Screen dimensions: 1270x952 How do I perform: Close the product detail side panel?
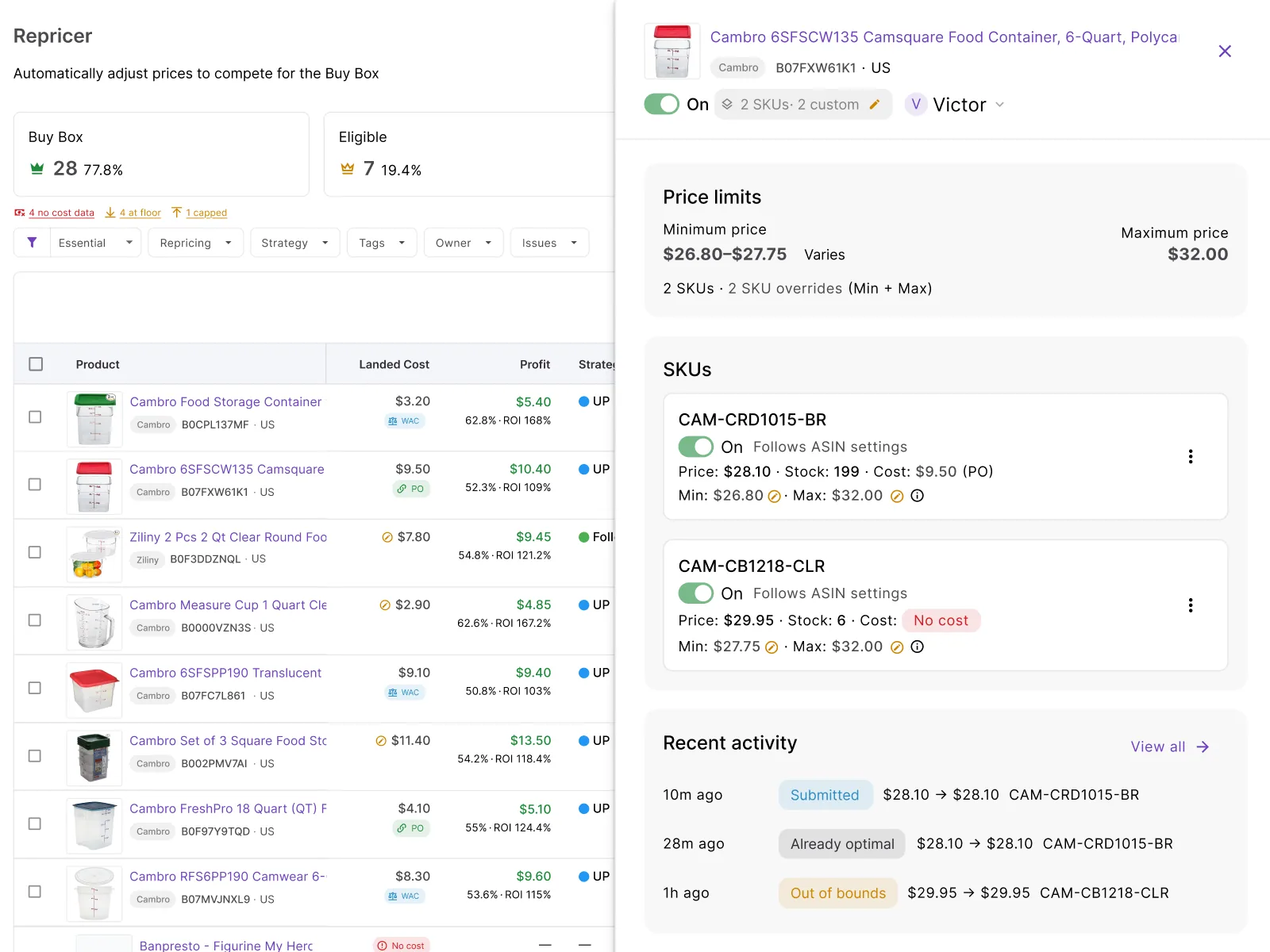click(1225, 52)
